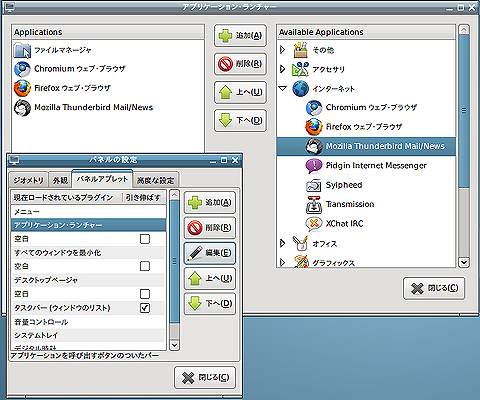Collapse the インターネット category
480x400 pixels.
[x=283, y=89]
